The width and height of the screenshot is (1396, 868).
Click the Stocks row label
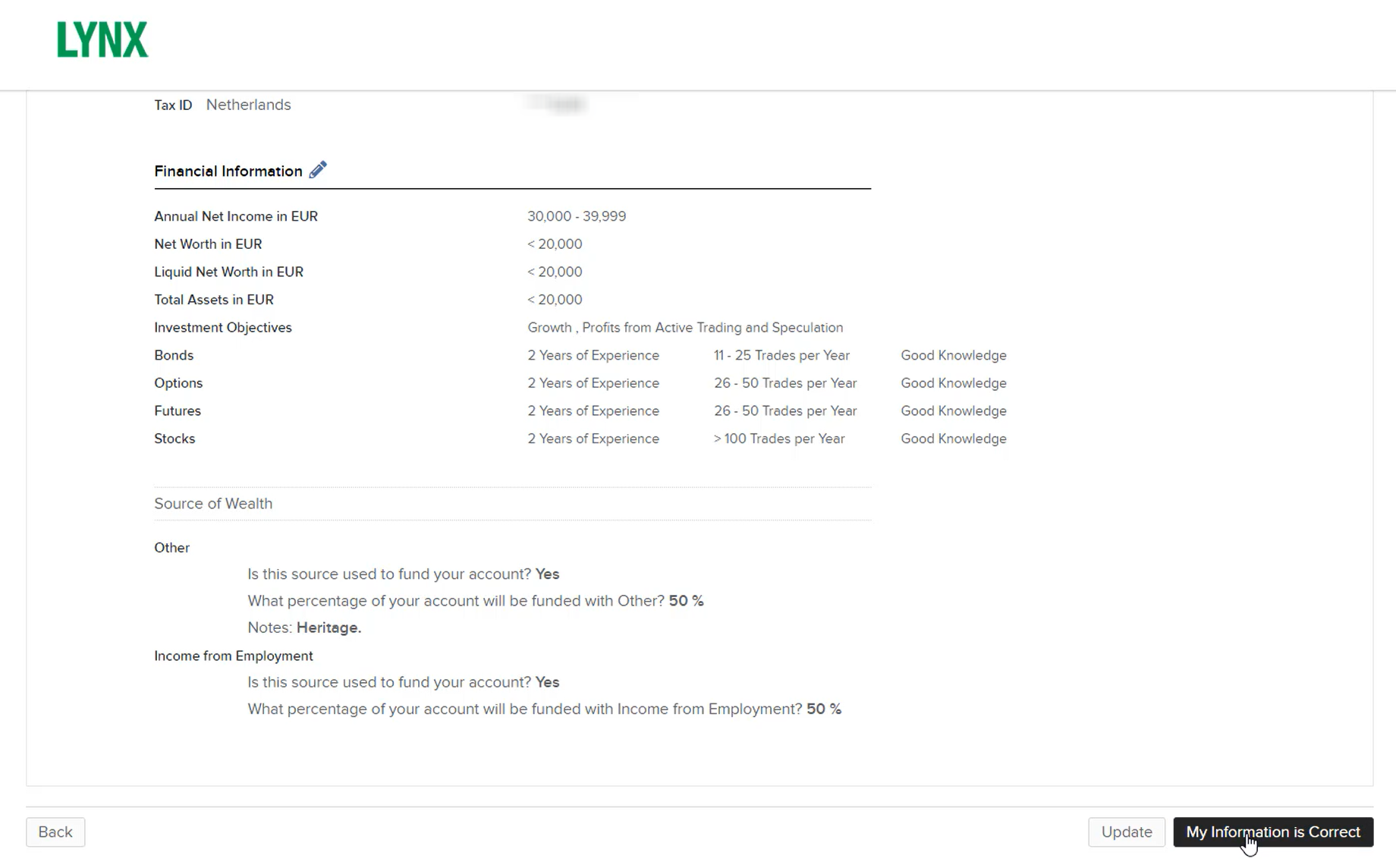[174, 439]
